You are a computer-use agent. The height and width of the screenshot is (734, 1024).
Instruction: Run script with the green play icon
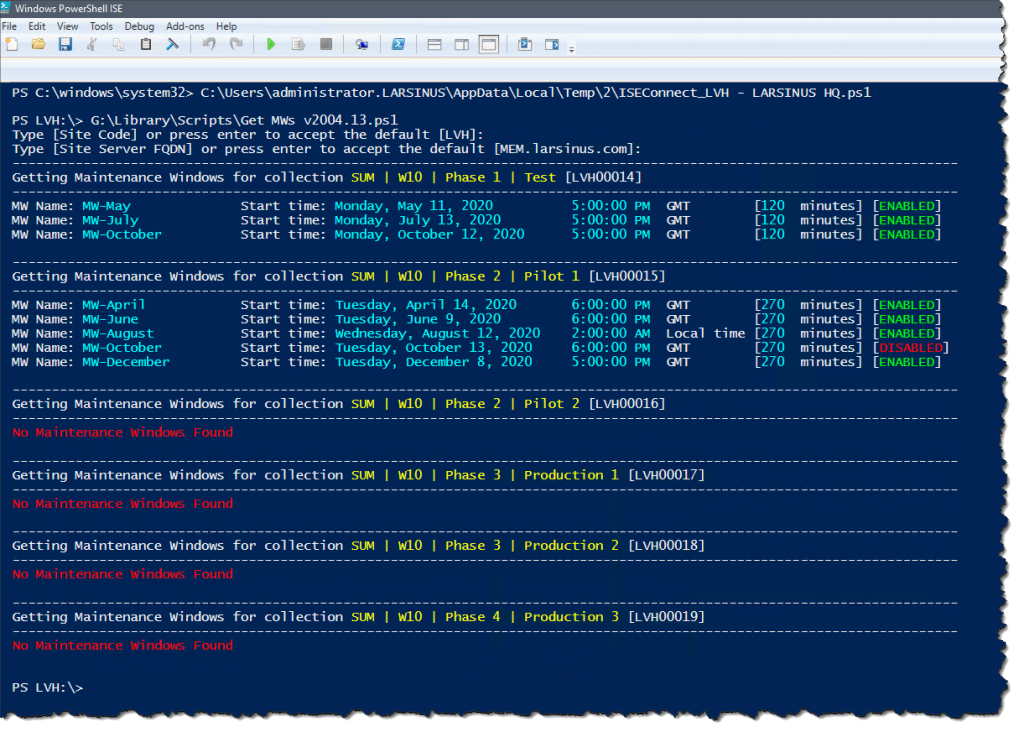pyautogui.click(x=271, y=44)
